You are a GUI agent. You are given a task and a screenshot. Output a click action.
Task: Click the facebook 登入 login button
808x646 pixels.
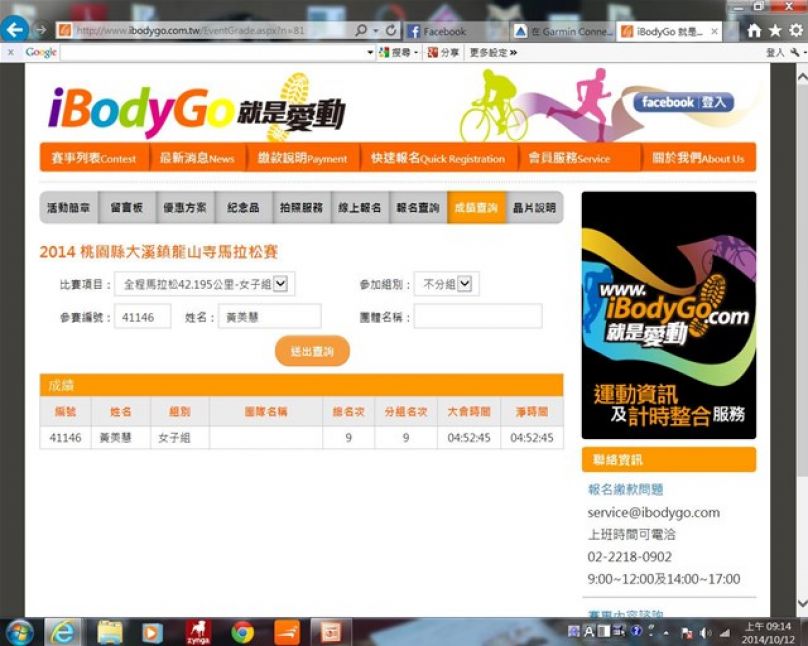[684, 102]
